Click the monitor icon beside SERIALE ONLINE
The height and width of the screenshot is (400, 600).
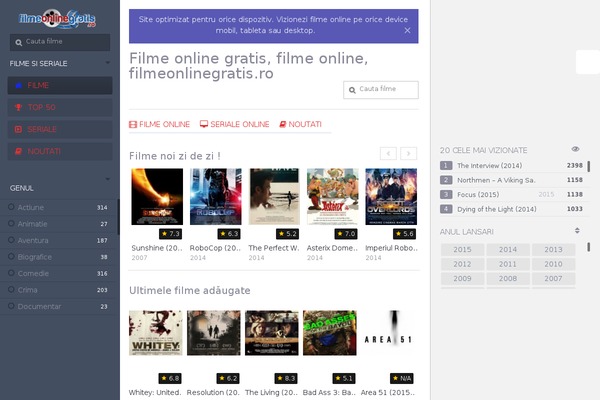[204, 124]
